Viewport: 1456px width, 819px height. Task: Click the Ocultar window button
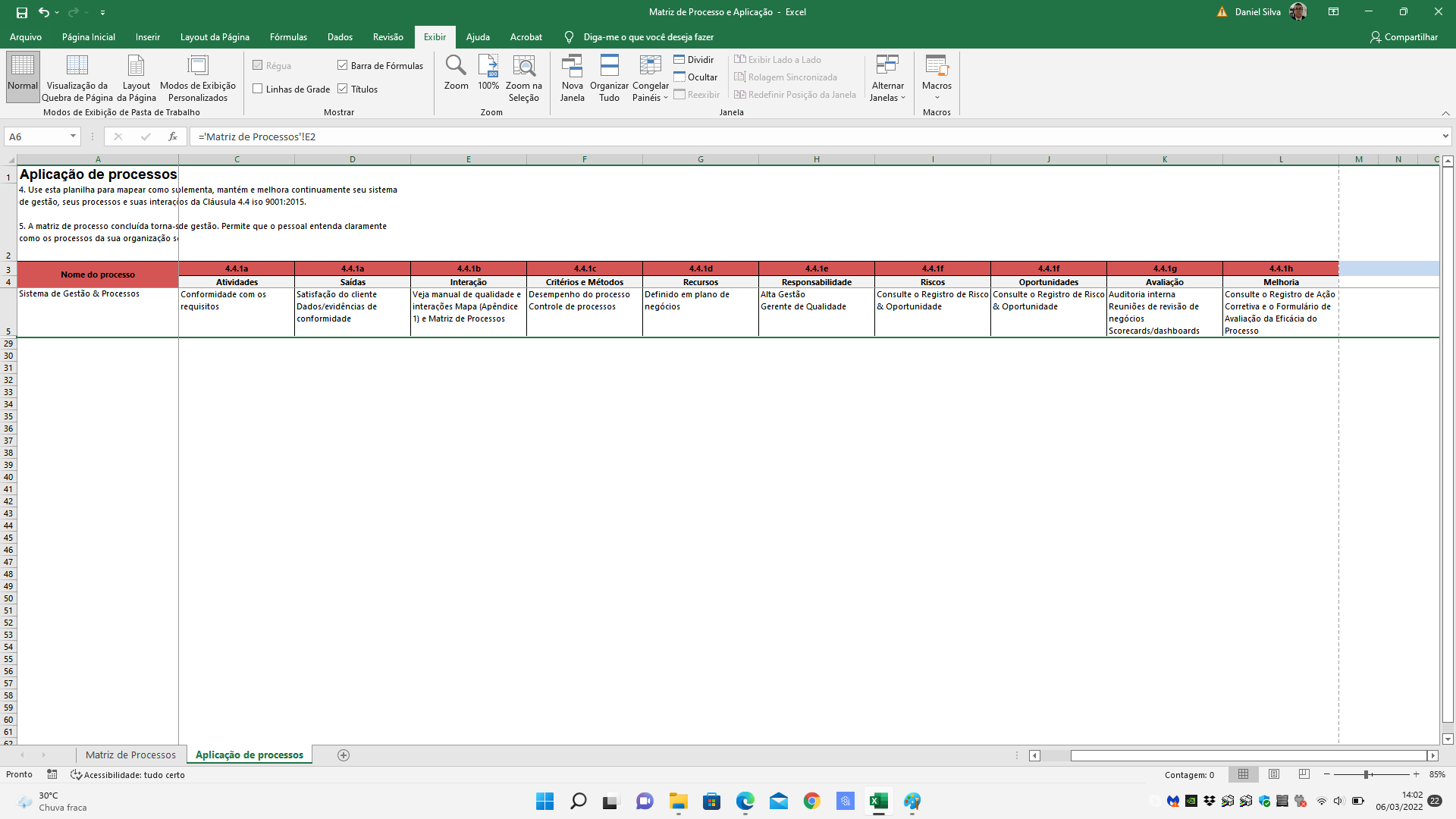[x=695, y=77]
